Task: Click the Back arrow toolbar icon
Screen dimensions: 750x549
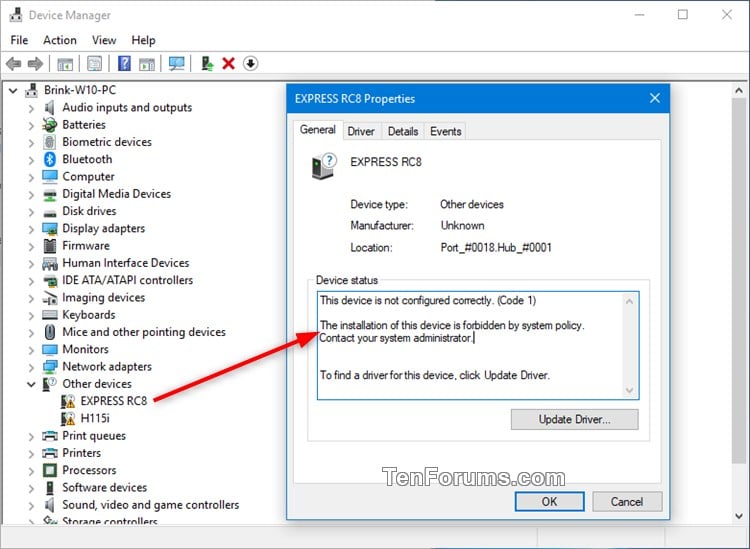Action: point(13,63)
